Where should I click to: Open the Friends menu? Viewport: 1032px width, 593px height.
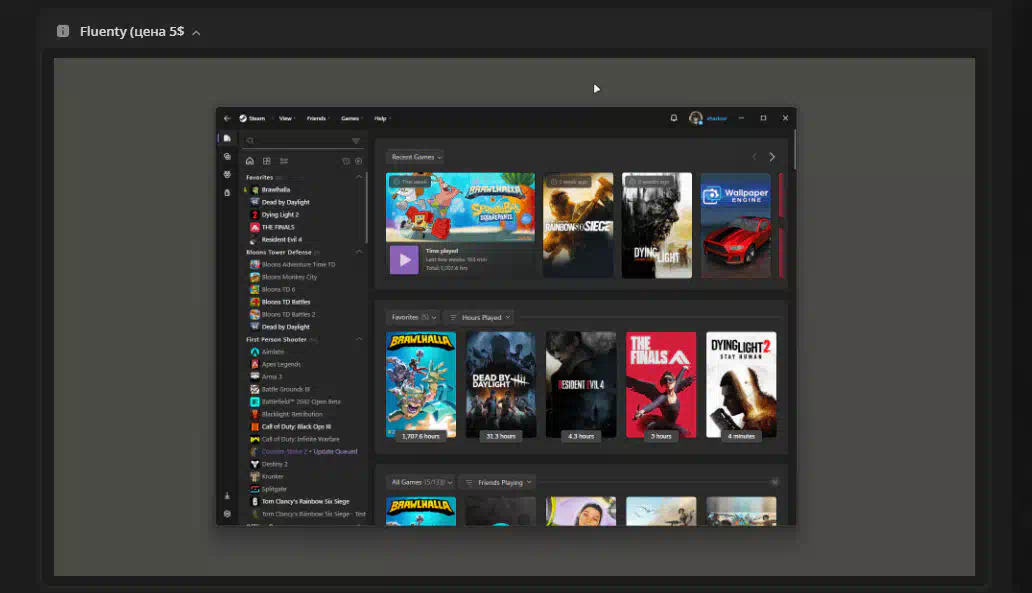[318, 118]
